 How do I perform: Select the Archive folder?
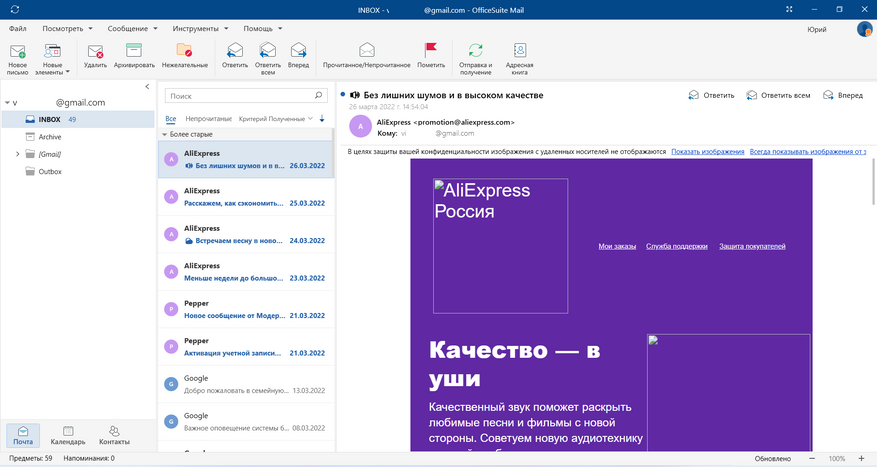point(78,136)
